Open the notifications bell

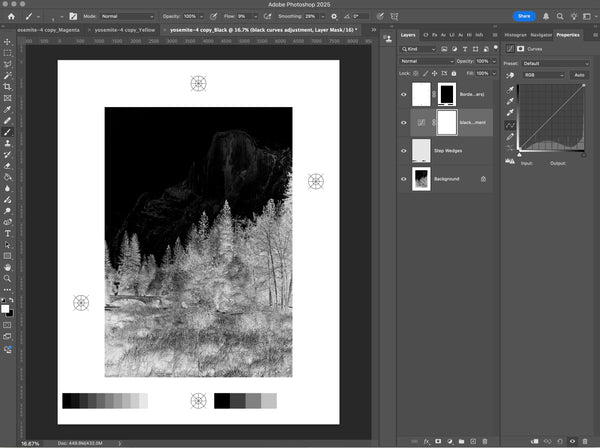click(546, 16)
